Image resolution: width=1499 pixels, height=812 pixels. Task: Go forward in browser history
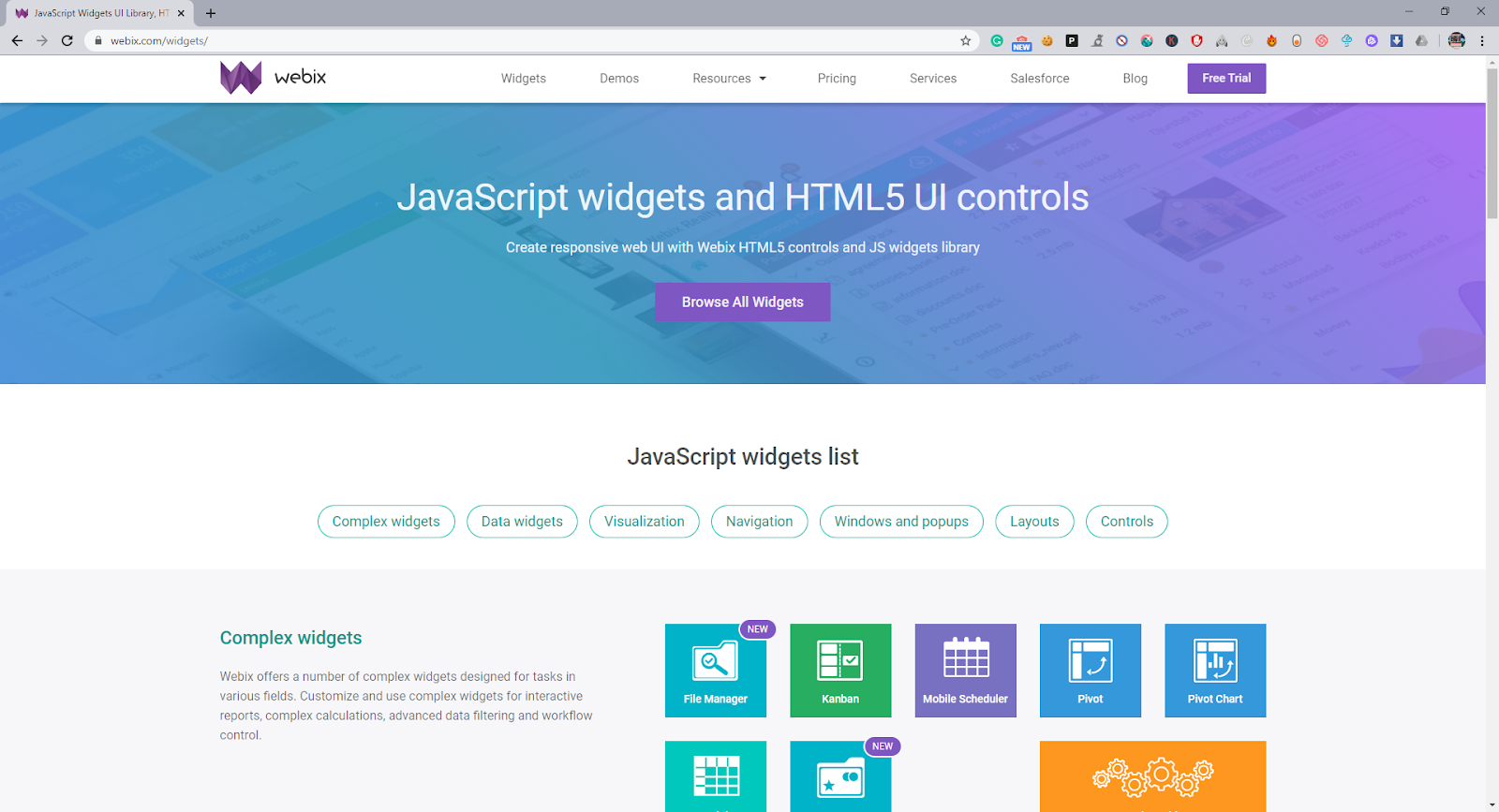click(x=42, y=40)
